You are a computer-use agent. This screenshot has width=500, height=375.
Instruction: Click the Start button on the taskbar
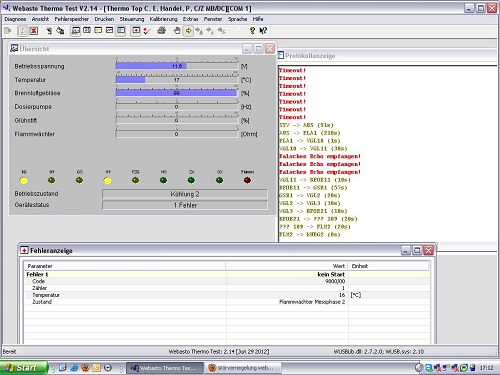coord(23,368)
